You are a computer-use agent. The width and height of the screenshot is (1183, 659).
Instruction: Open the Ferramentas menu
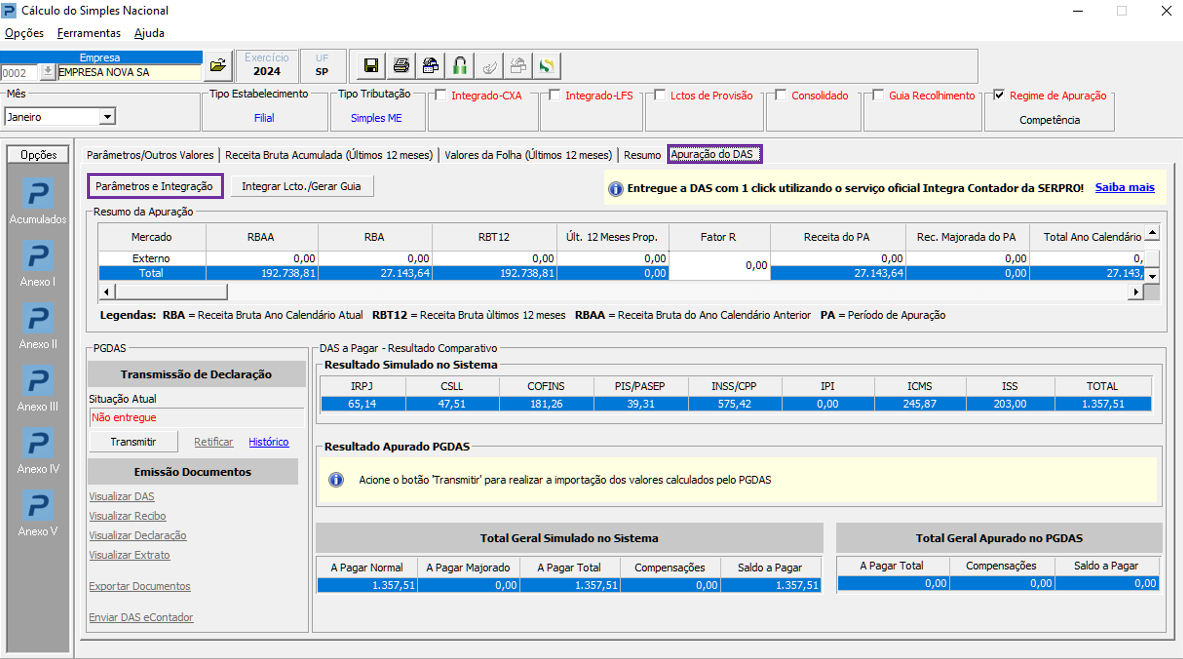pos(89,33)
